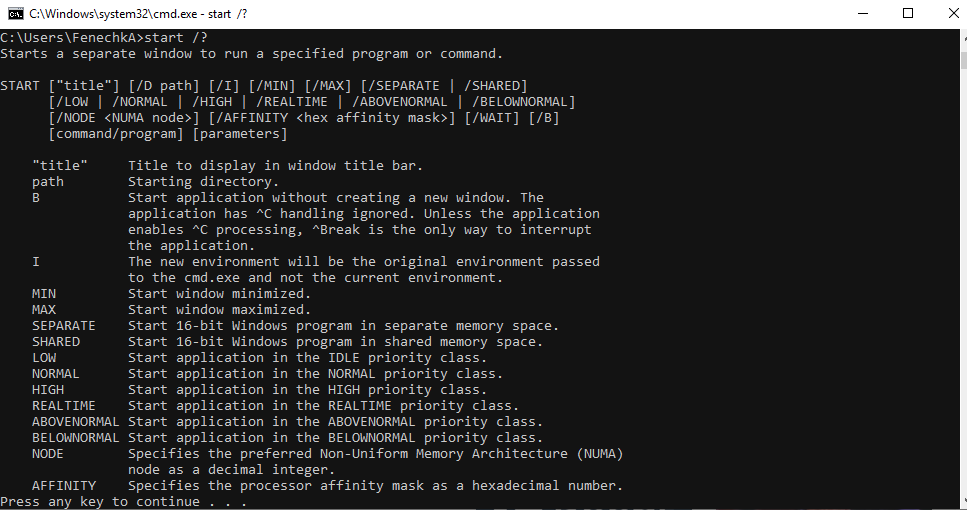Click the 'Press any key to continue' line
This screenshot has height=510, width=967.
point(123,501)
